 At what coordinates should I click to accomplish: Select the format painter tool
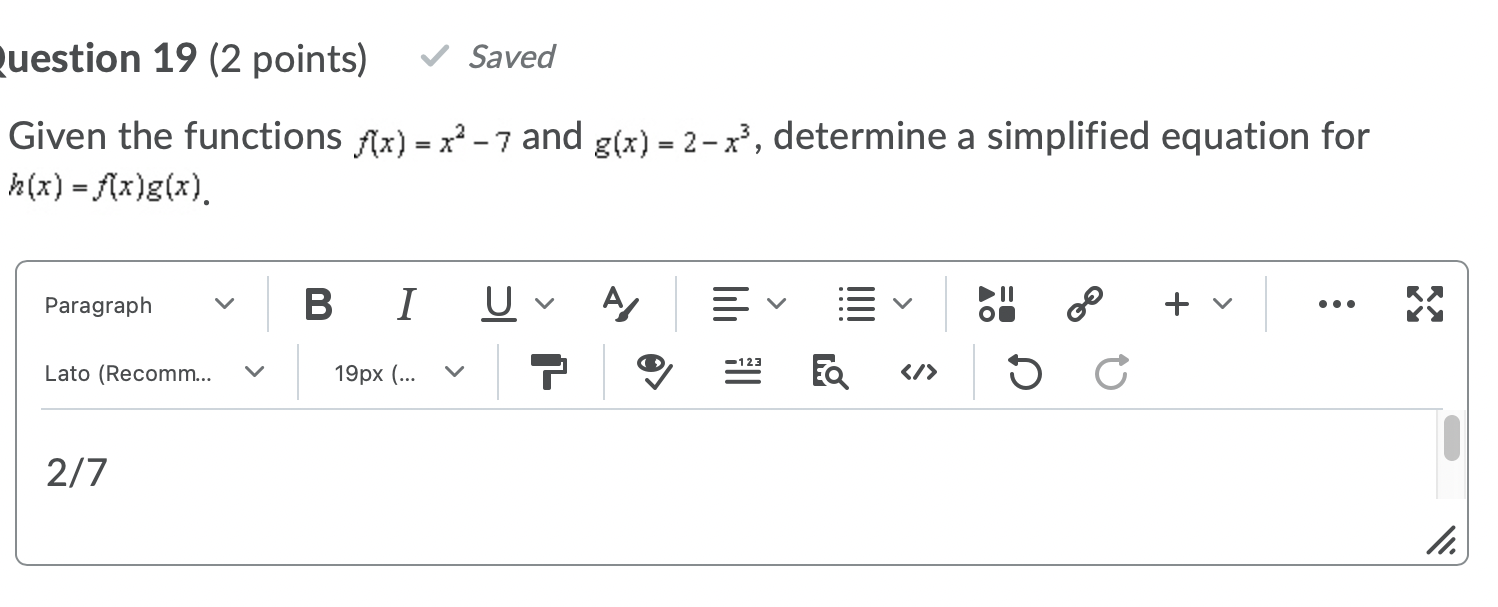(x=549, y=372)
